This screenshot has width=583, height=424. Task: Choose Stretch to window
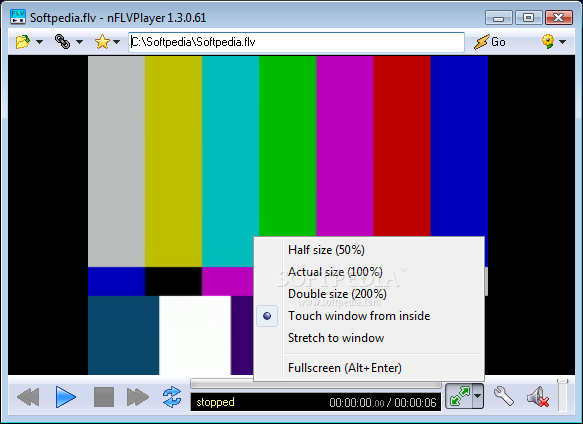point(369,338)
